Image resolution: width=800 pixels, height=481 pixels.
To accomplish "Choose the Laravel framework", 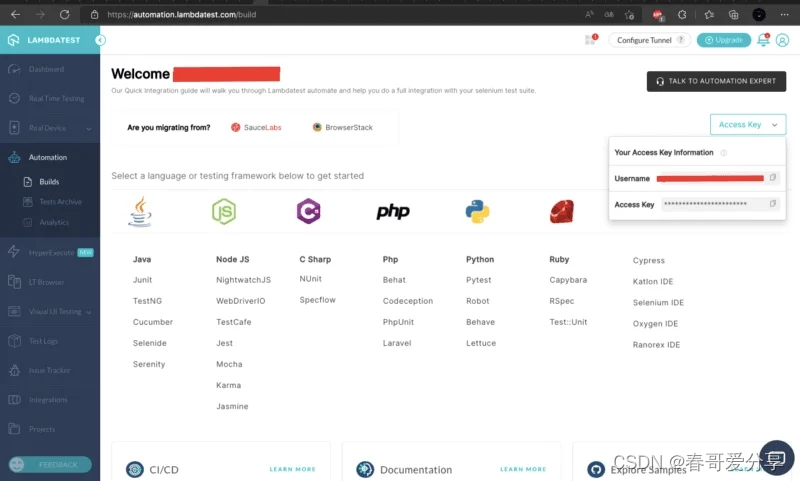I will pyautogui.click(x=397, y=343).
